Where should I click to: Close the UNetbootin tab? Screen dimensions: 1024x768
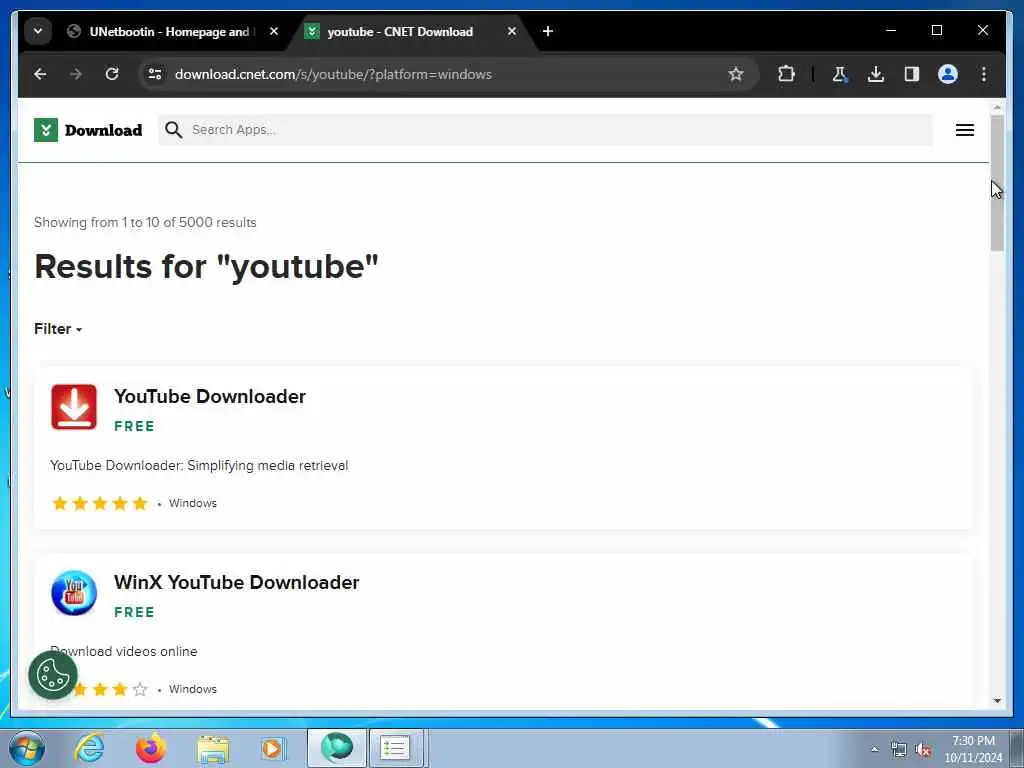(274, 31)
